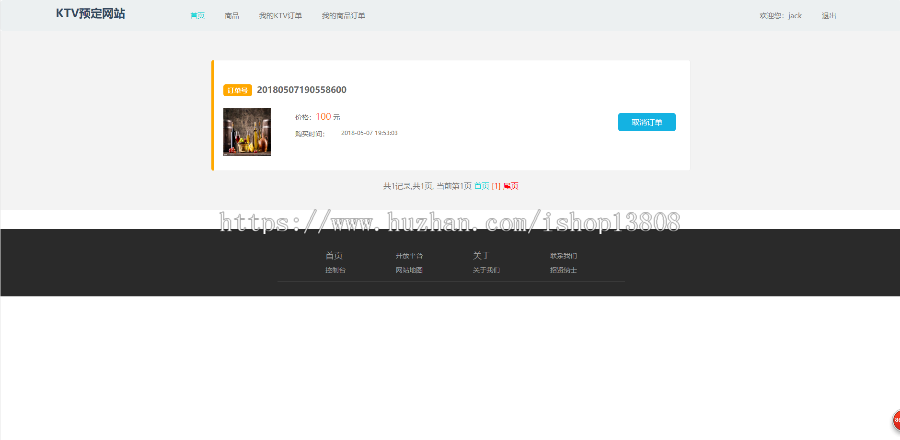Viewport: 900px width, 440px height.
Task: Click the red floating icon at page edge
Action: 897,420
